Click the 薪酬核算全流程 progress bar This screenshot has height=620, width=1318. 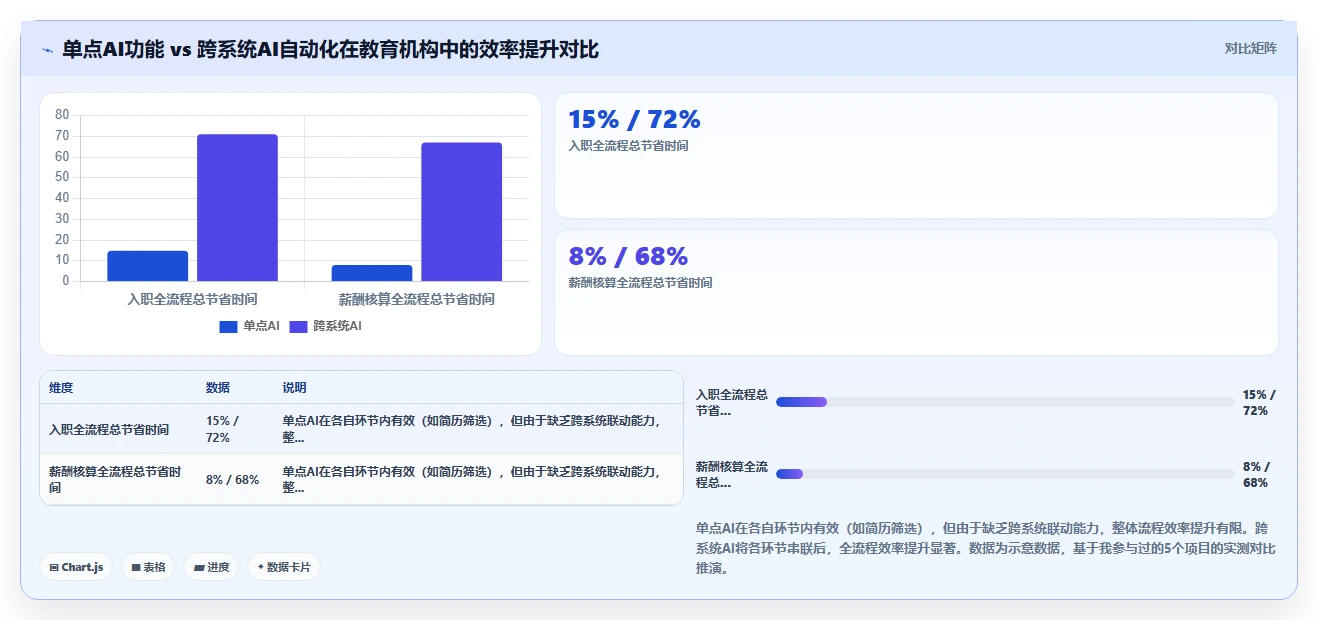(1005, 474)
